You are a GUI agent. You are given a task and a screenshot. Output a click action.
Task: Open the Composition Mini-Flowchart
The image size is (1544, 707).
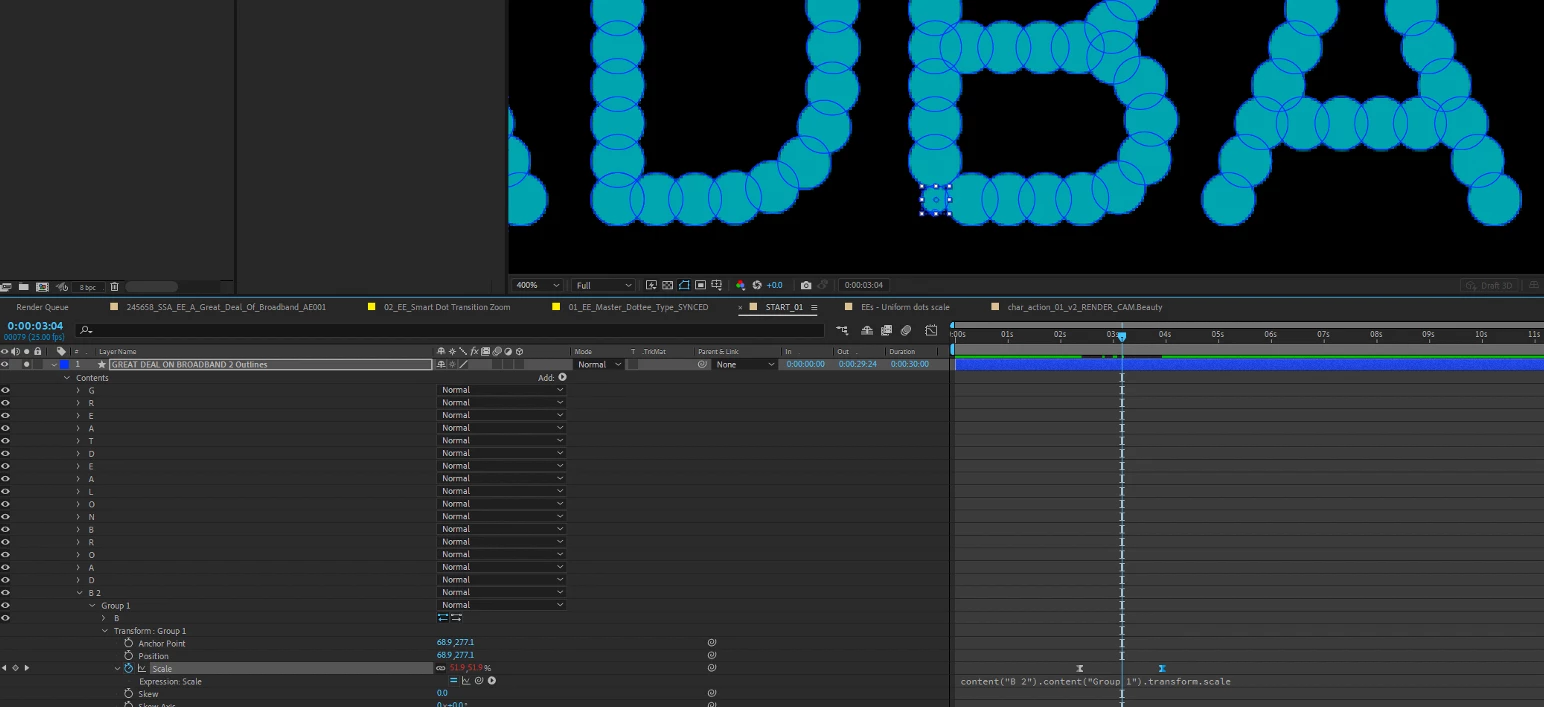(842, 330)
